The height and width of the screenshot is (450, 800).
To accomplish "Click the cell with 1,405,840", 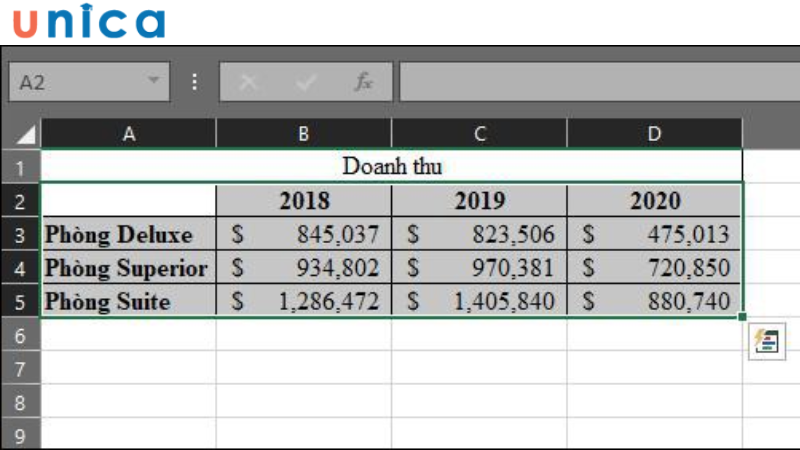I will [479, 301].
